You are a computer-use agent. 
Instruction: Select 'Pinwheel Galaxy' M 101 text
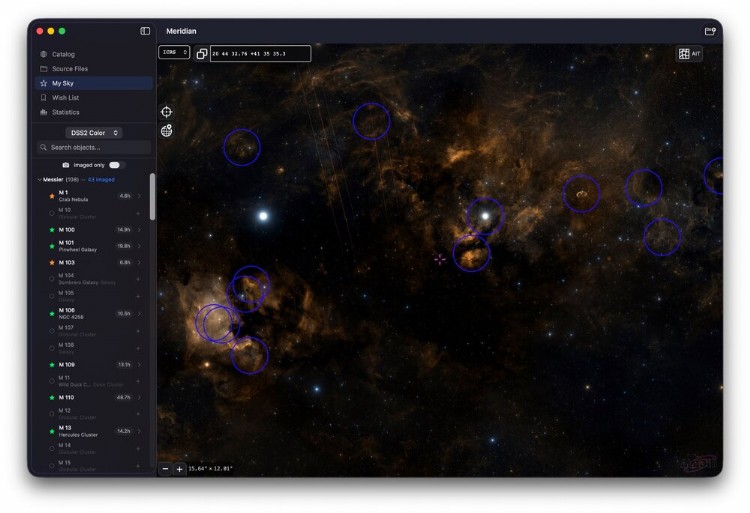(x=77, y=250)
